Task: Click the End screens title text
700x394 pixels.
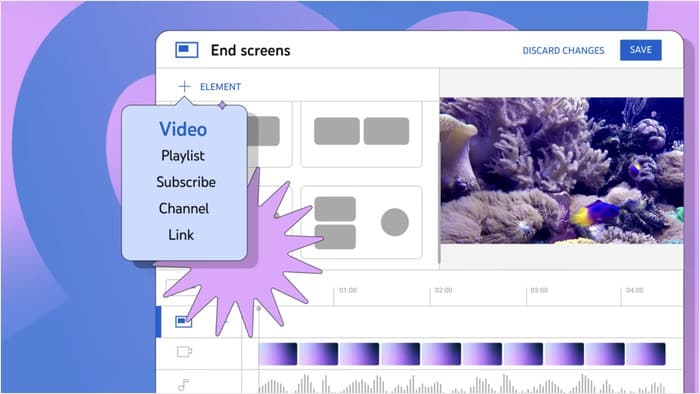Action: [x=250, y=50]
